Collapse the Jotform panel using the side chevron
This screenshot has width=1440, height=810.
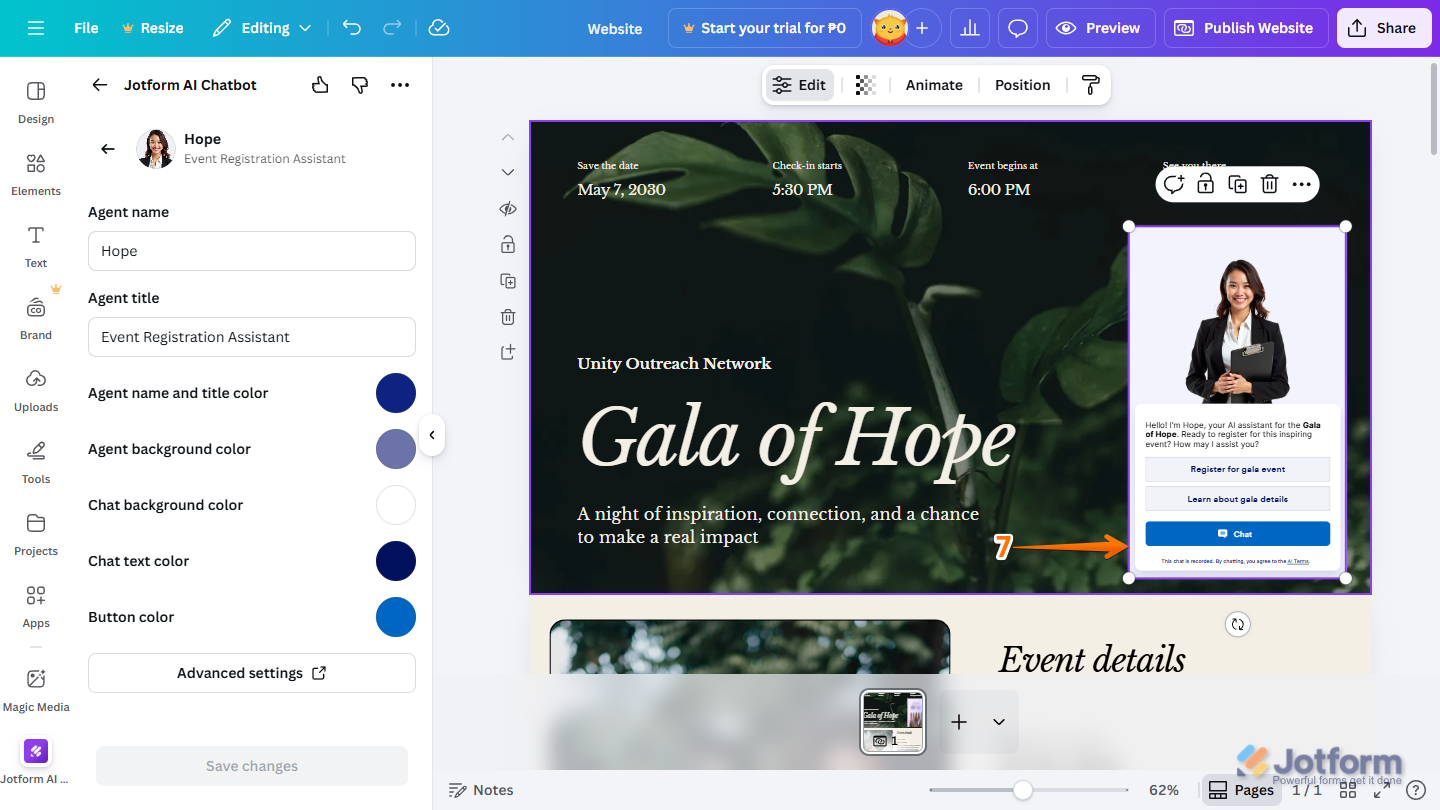431,434
